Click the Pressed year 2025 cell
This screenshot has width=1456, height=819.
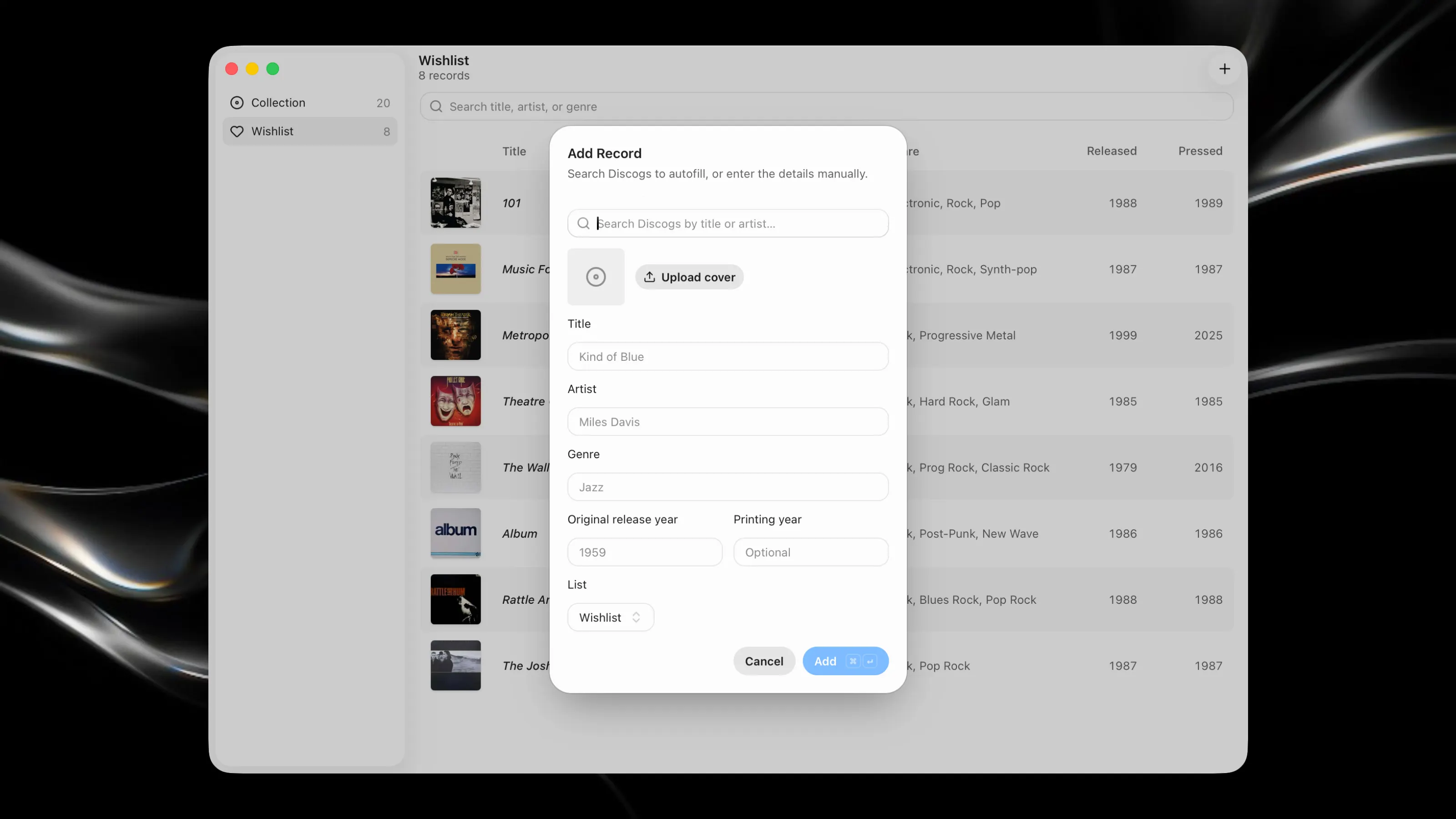coord(1208,336)
